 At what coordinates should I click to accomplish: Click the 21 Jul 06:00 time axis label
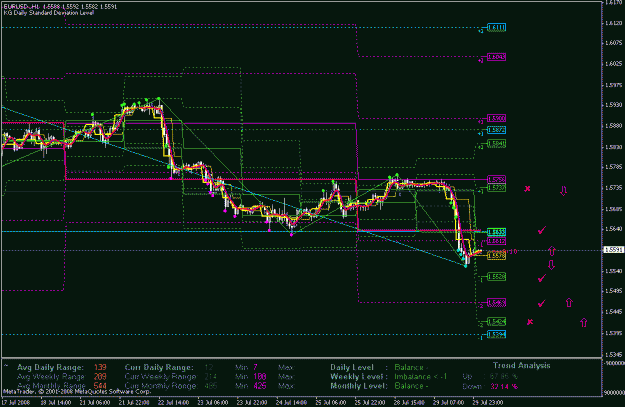[95, 403]
